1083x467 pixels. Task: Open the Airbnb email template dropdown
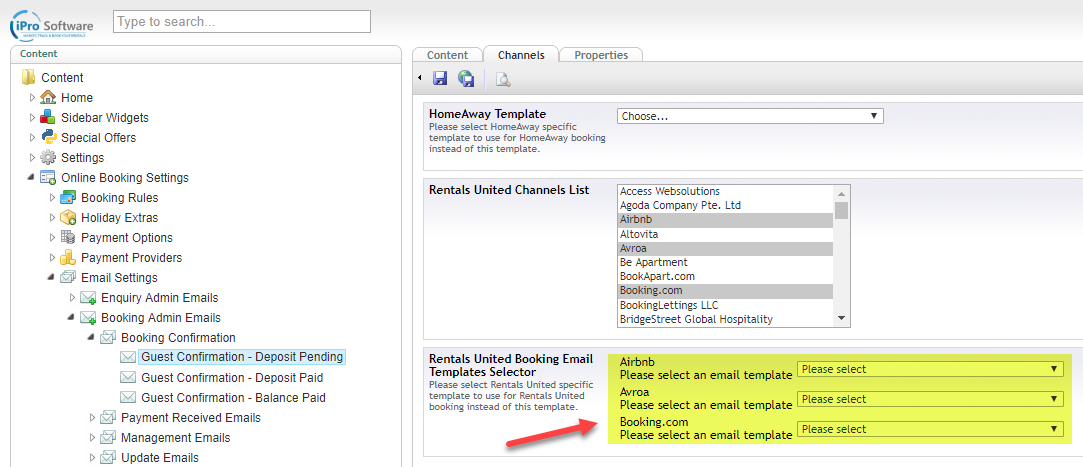click(930, 369)
